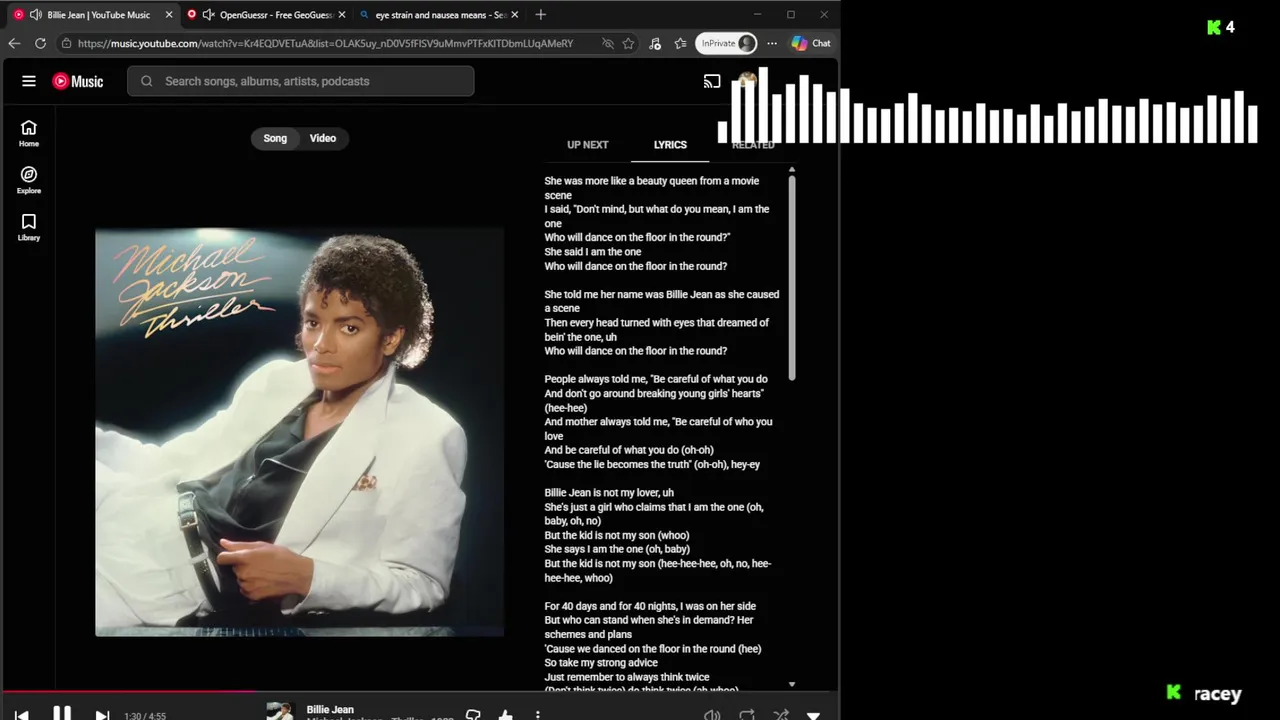Add page to favorites with star icon
Screen dimensions: 1280x720
pyautogui.click(x=628, y=43)
